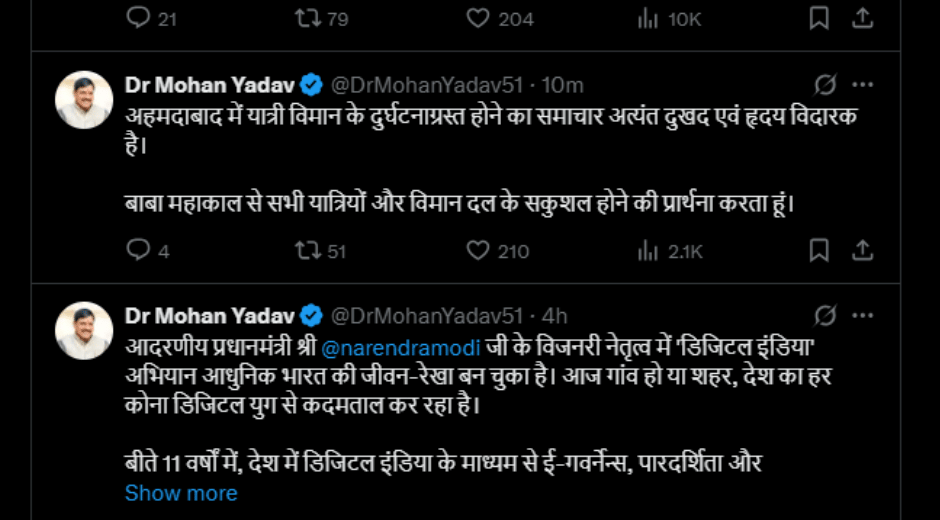Repost the top tweet with 79 reposts
Screen dimensions: 940x520
(x=308, y=18)
